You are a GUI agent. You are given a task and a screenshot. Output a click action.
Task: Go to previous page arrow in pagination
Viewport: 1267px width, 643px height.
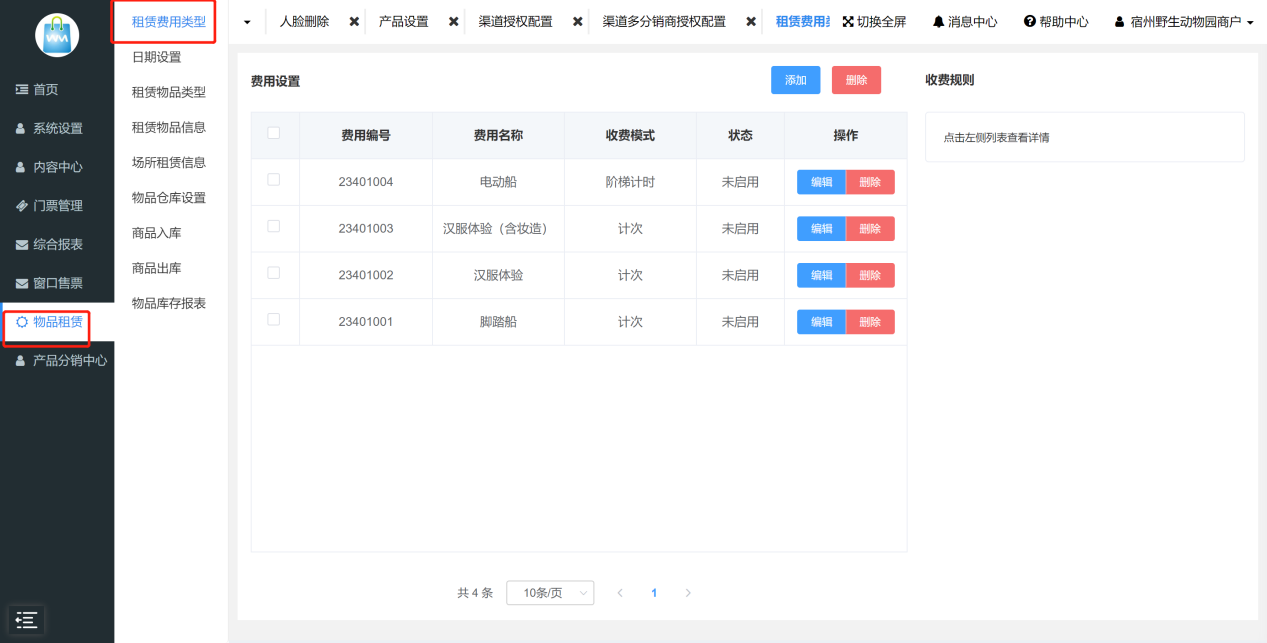click(620, 593)
